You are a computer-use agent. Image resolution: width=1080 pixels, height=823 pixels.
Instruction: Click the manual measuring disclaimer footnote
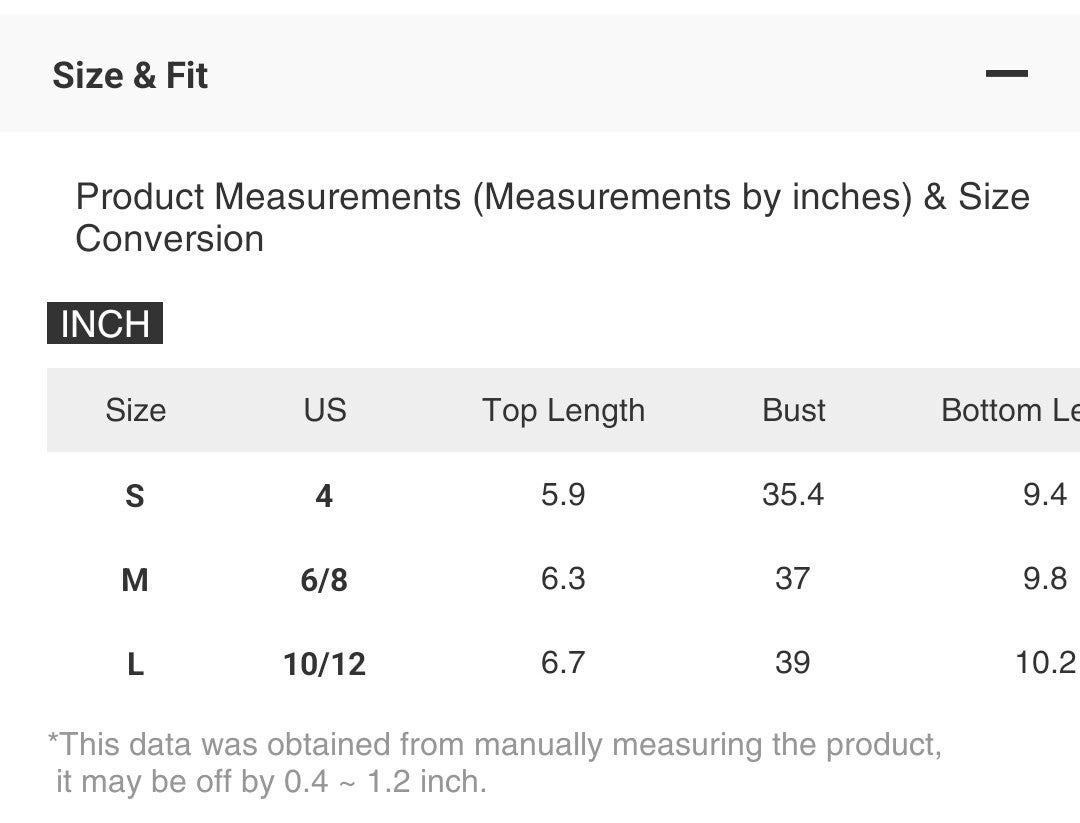pos(494,762)
